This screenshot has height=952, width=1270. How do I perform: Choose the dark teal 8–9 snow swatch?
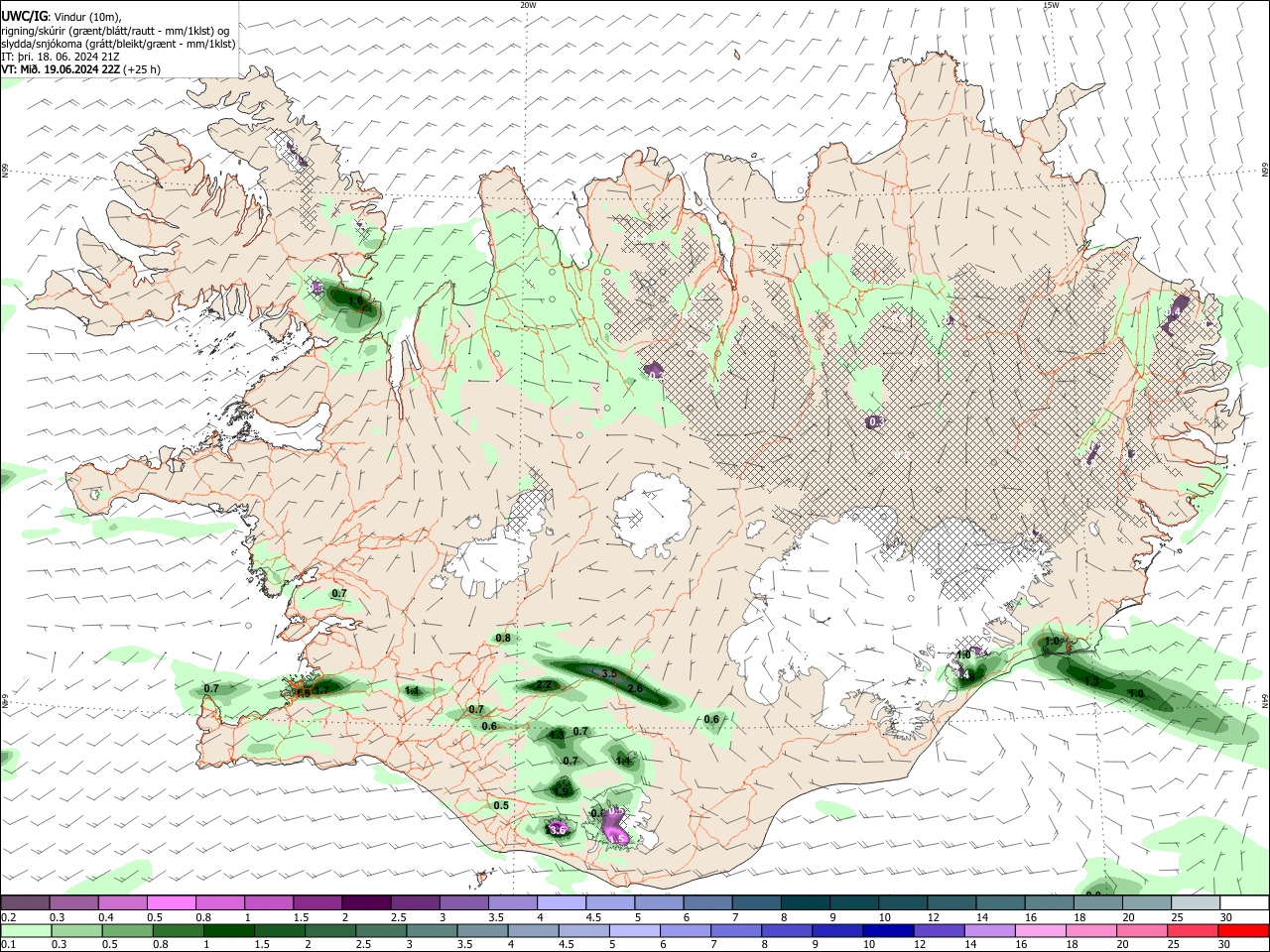(804, 902)
